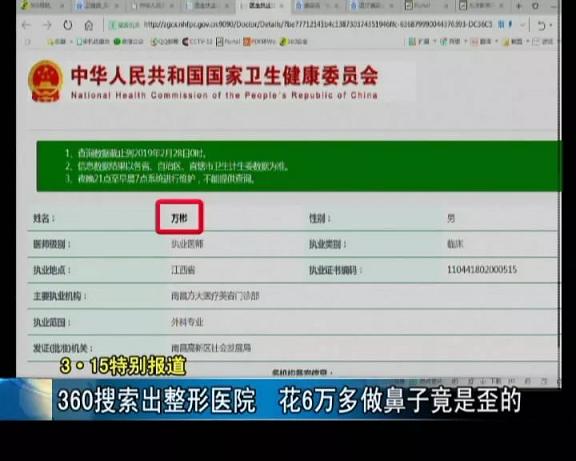Image resolution: width=576 pixels, height=461 pixels.
Task: Open the CCTV-12 bookmark
Action: pyautogui.click(x=197, y=42)
